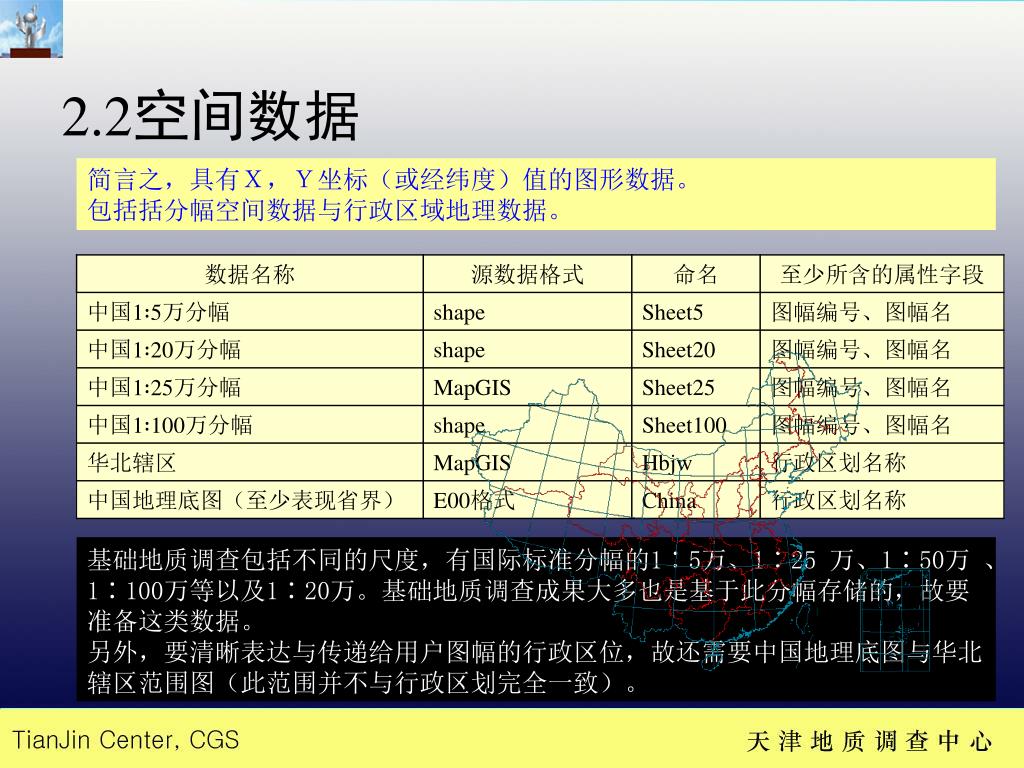Click "图幅编号、图幅名" in the Sheet5 row
The image size is (1024, 768).
(882, 312)
